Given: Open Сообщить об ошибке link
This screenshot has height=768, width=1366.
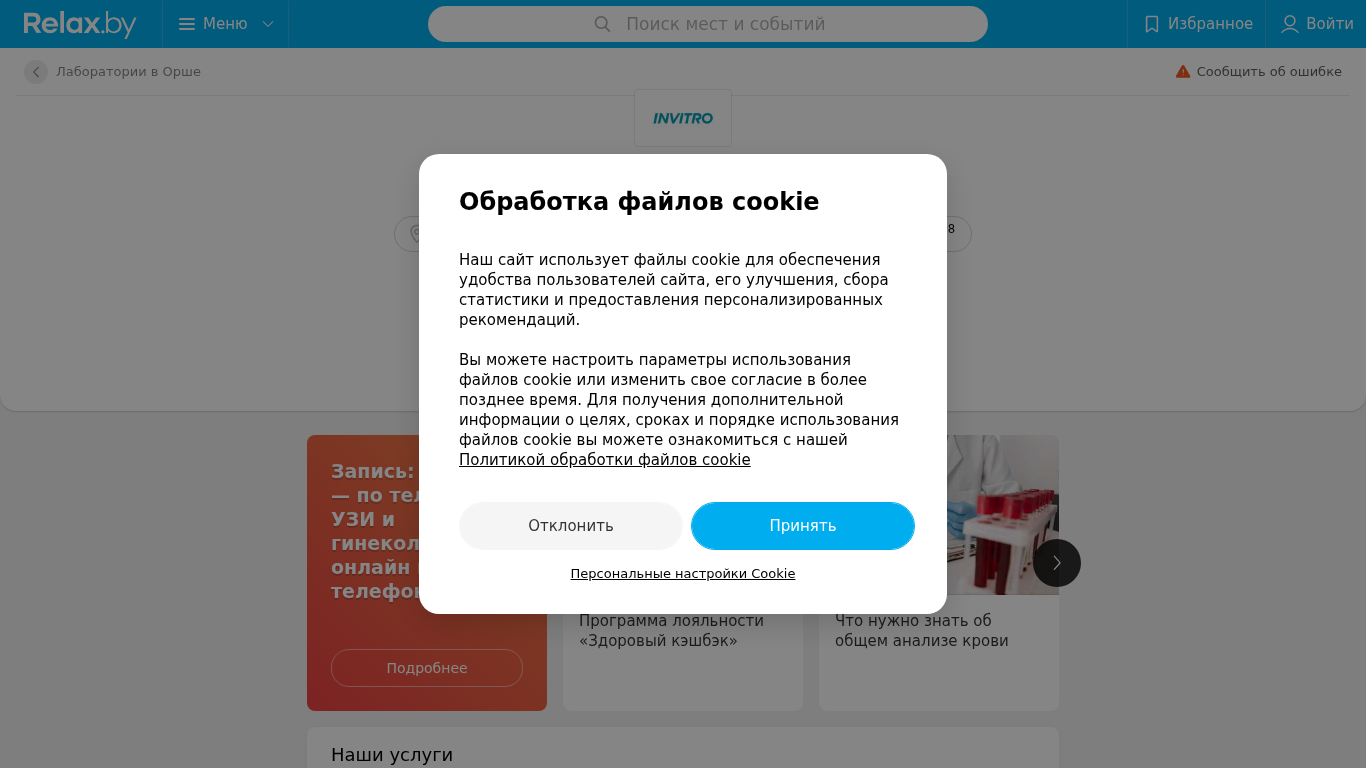Looking at the screenshot, I should point(1269,72).
